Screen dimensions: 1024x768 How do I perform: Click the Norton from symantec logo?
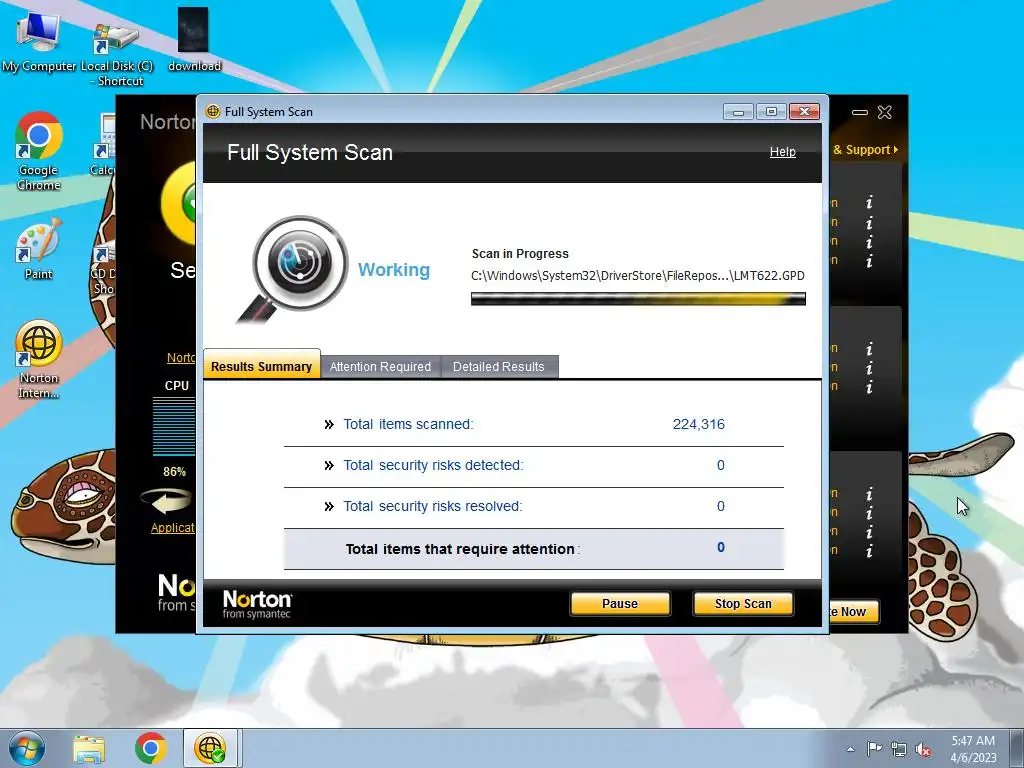(257, 604)
